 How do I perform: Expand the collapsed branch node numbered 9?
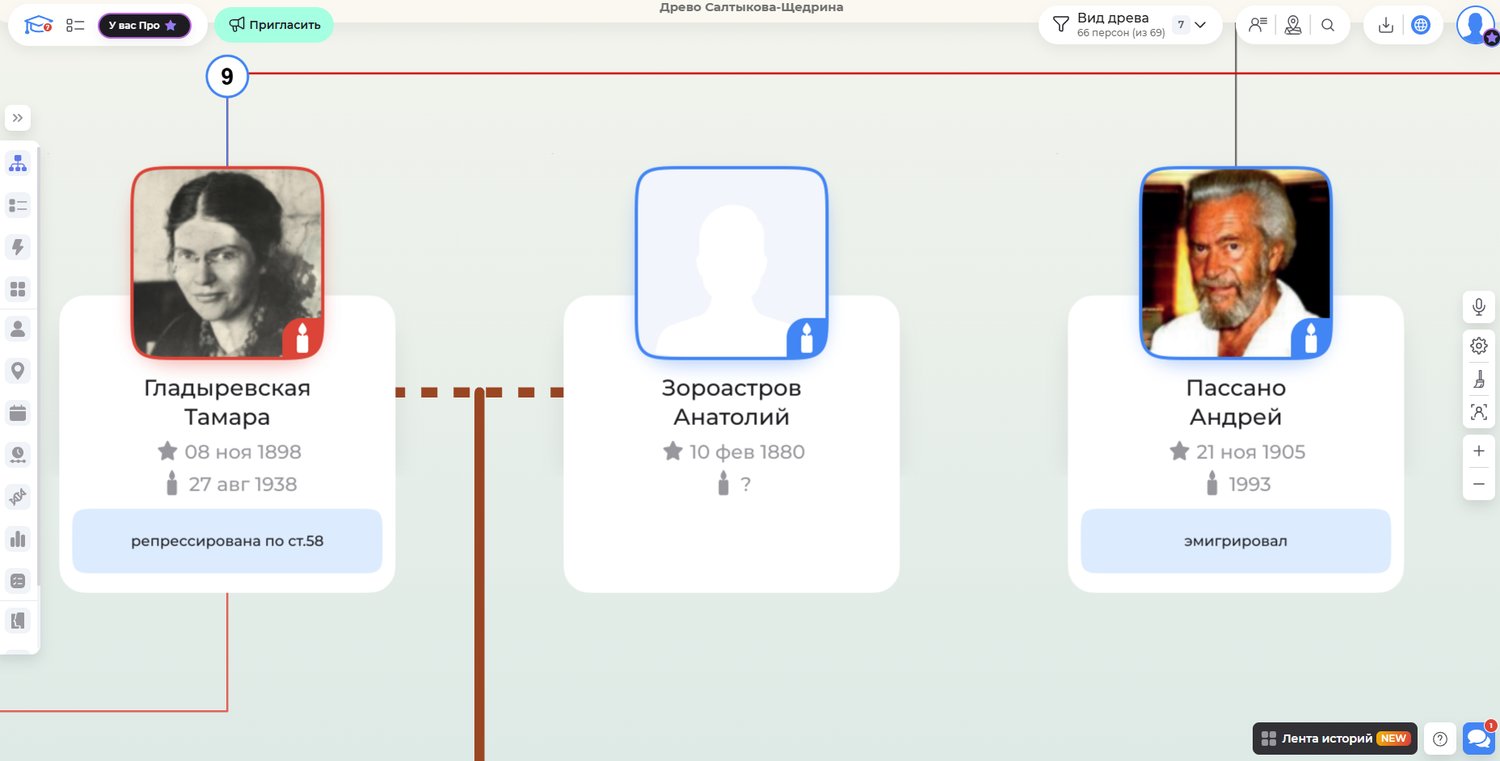click(x=227, y=77)
